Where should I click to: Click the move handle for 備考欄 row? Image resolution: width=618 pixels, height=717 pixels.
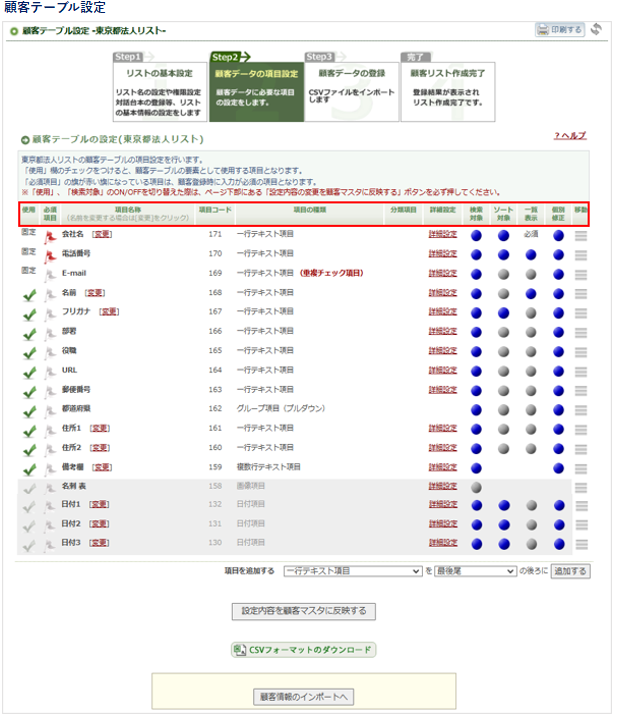(x=581, y=469)
